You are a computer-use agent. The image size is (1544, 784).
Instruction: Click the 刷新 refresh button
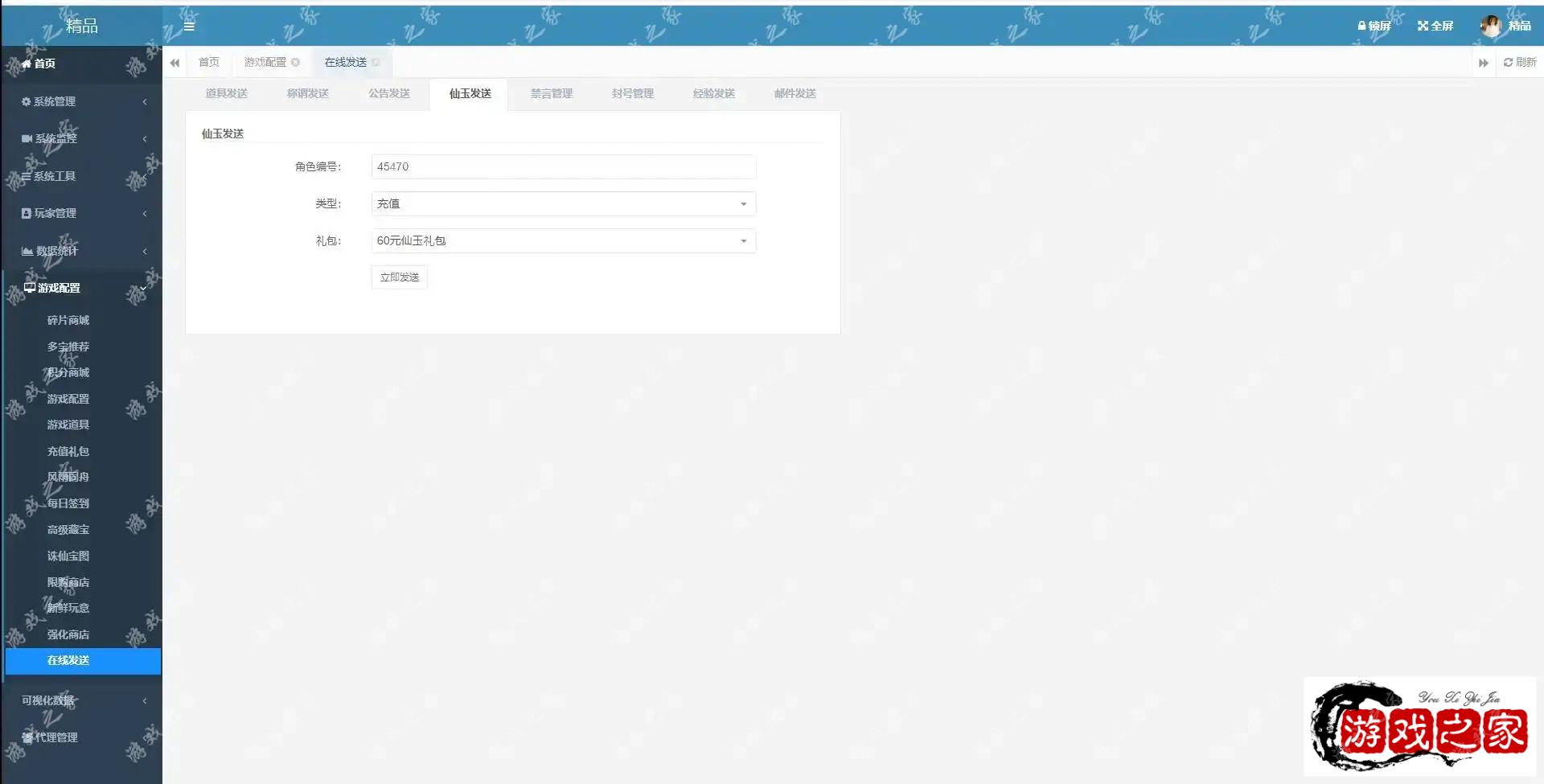(x=1519, y=62)
